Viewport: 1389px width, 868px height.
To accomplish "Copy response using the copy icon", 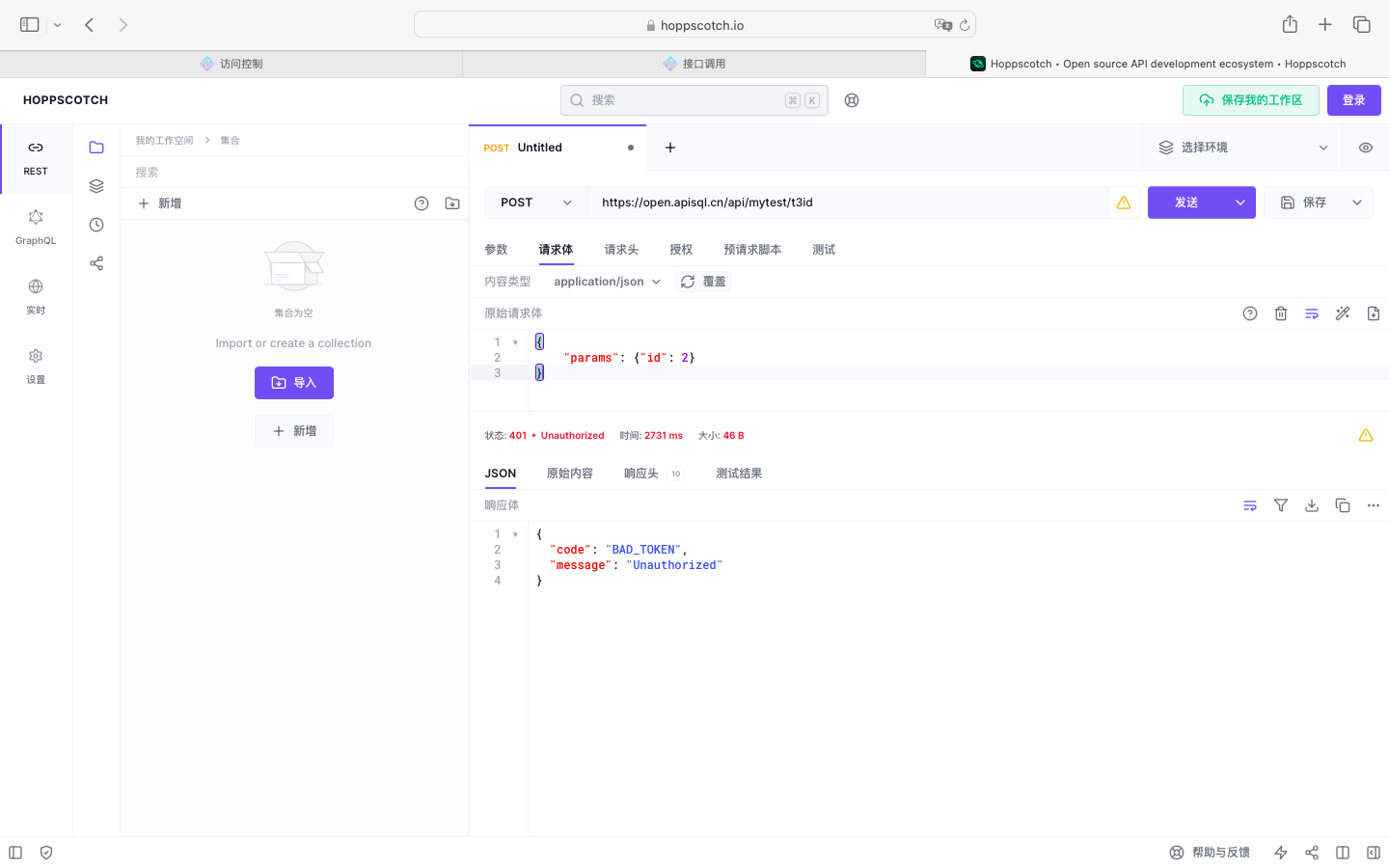I will [1343, 505].
